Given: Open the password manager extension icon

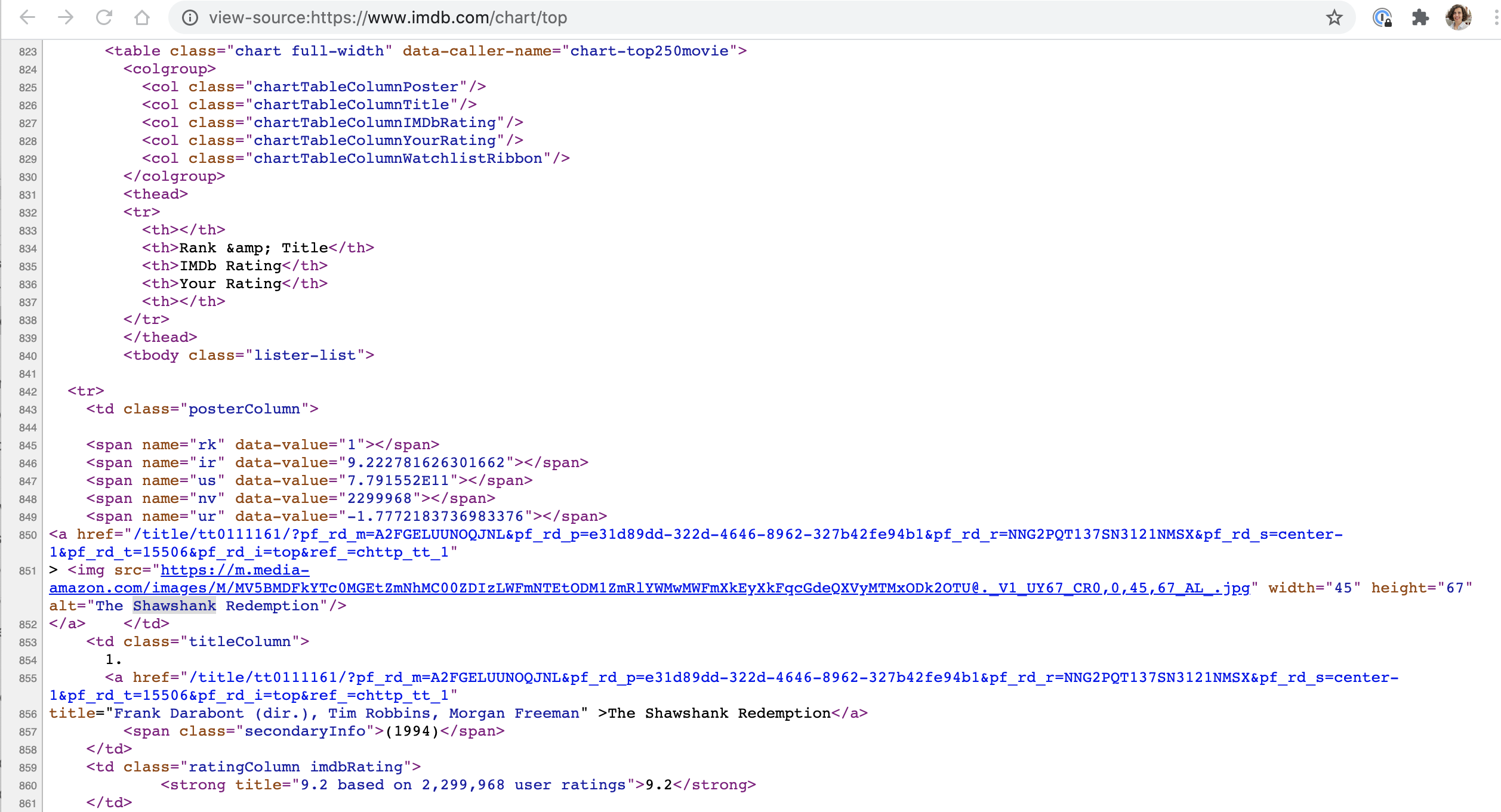Looking at the screenshot, I should [x=1382, y=18].
